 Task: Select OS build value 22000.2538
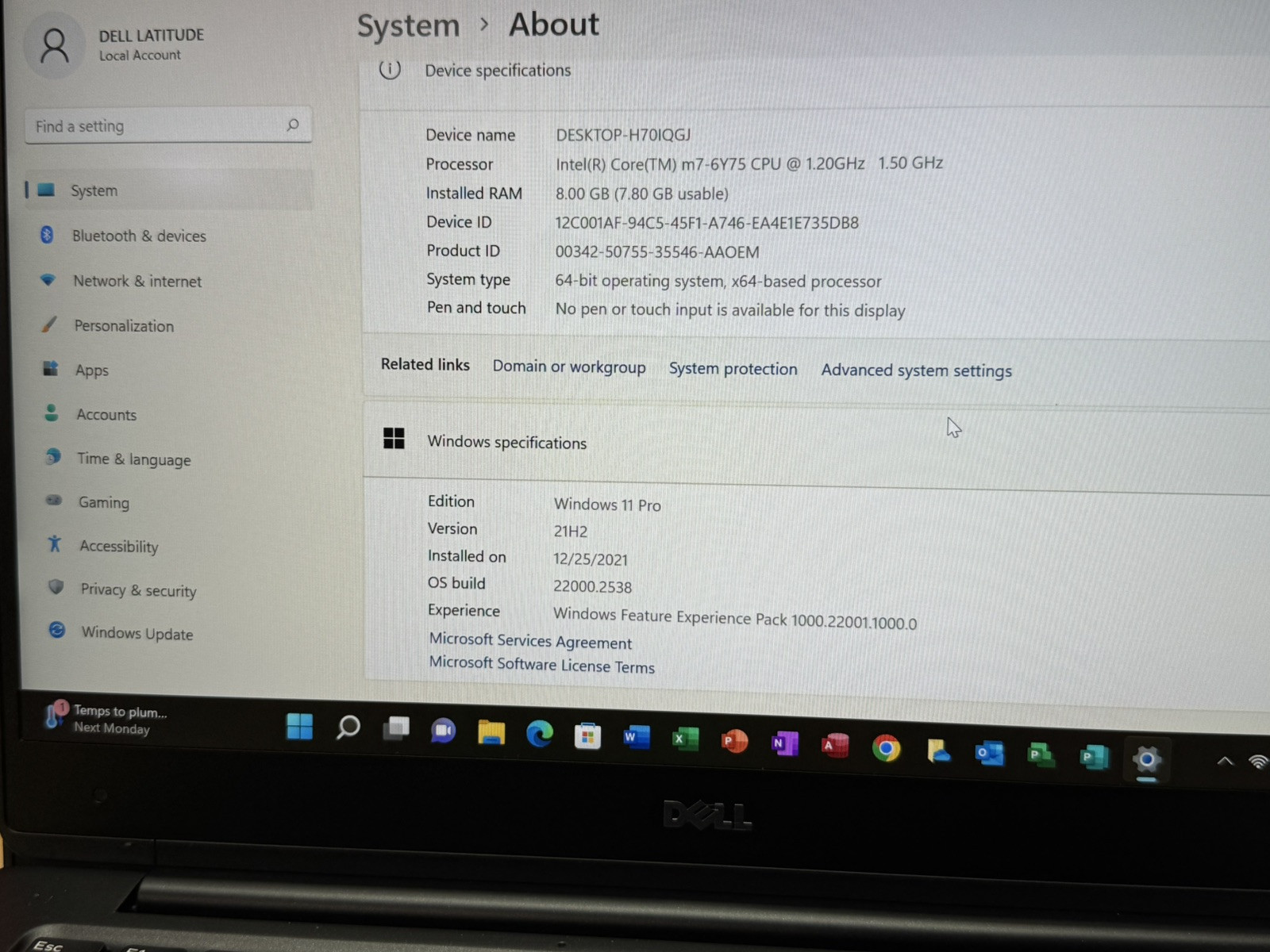(593, 587)
